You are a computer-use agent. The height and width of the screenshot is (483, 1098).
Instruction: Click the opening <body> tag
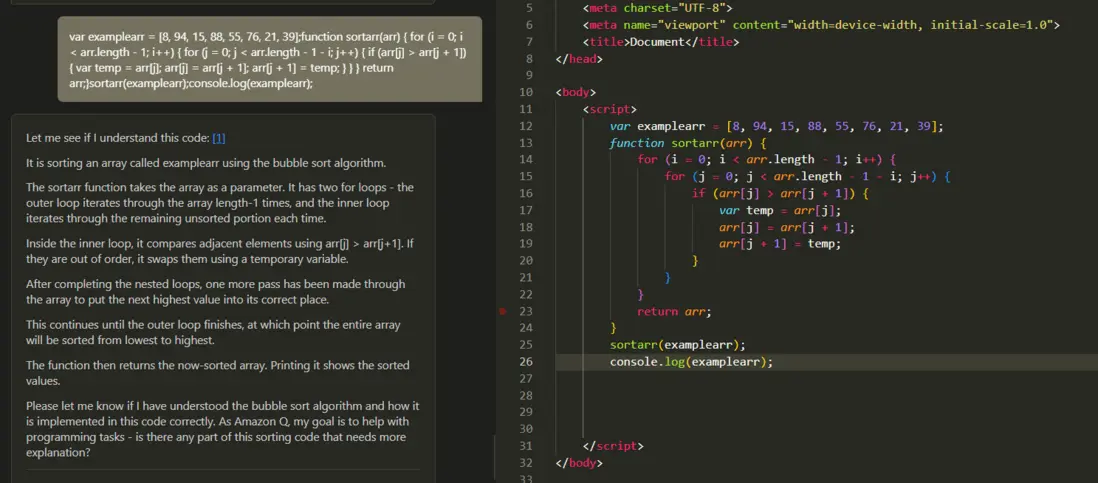(576, 92)
